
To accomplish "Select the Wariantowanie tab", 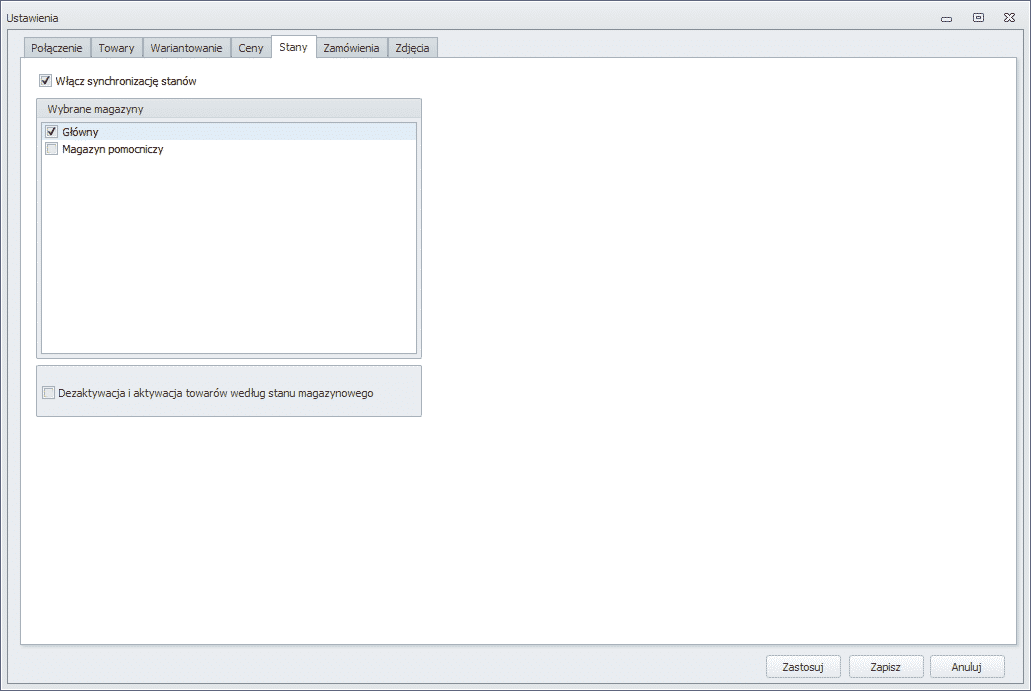I will pyautogui.click(x=186, y=48).
